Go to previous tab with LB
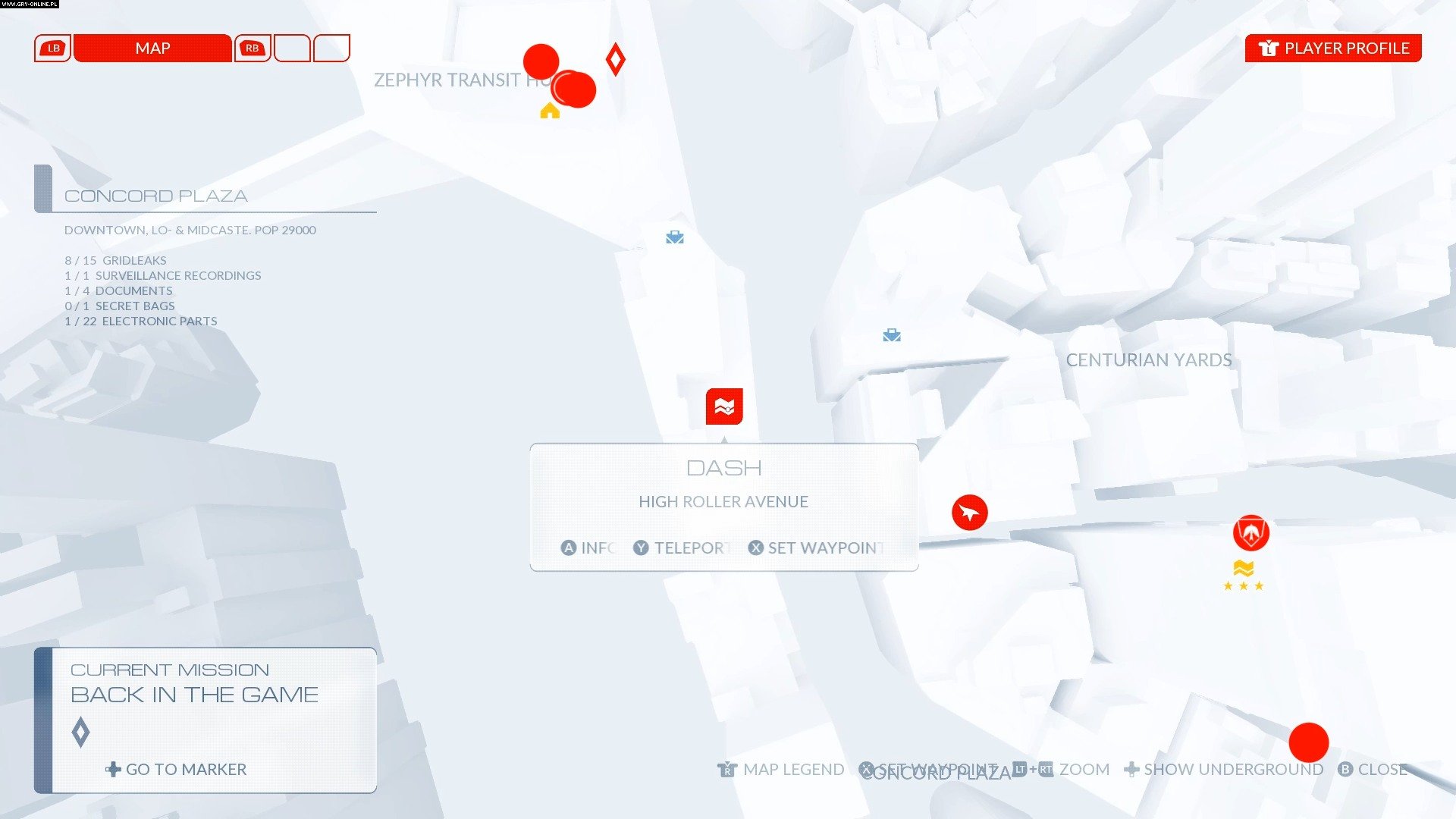The height and width of the screenshot is (819, 1456). click(53, 48)
